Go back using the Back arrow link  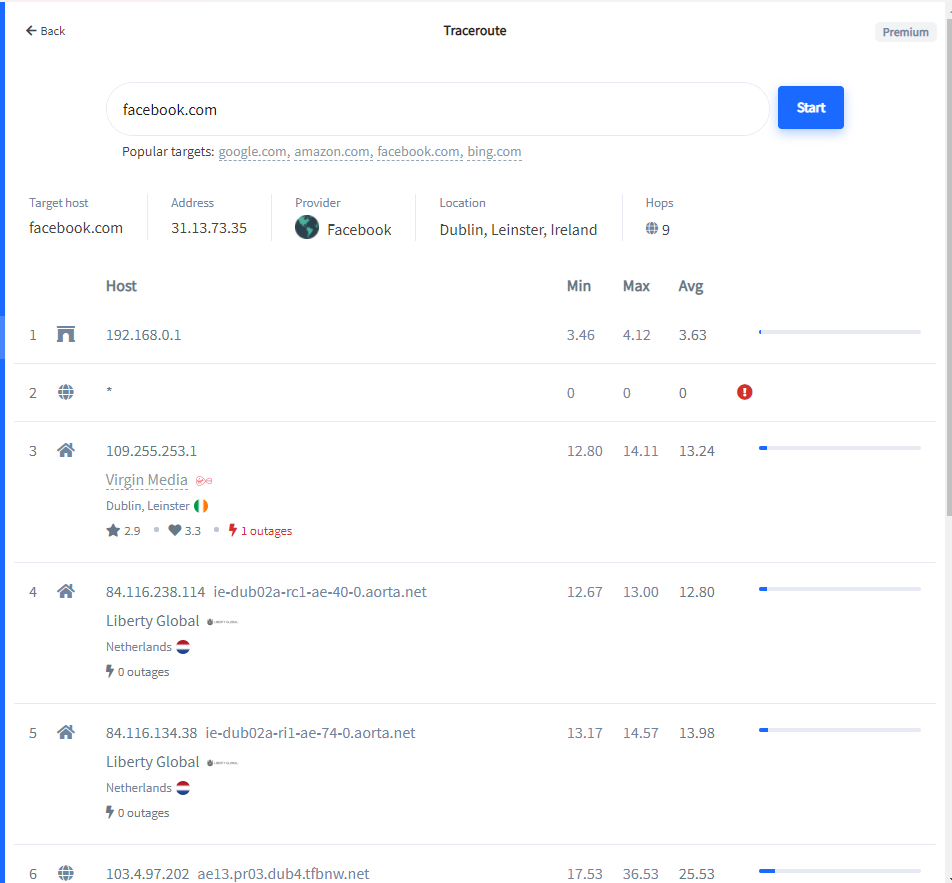(46, 31)
